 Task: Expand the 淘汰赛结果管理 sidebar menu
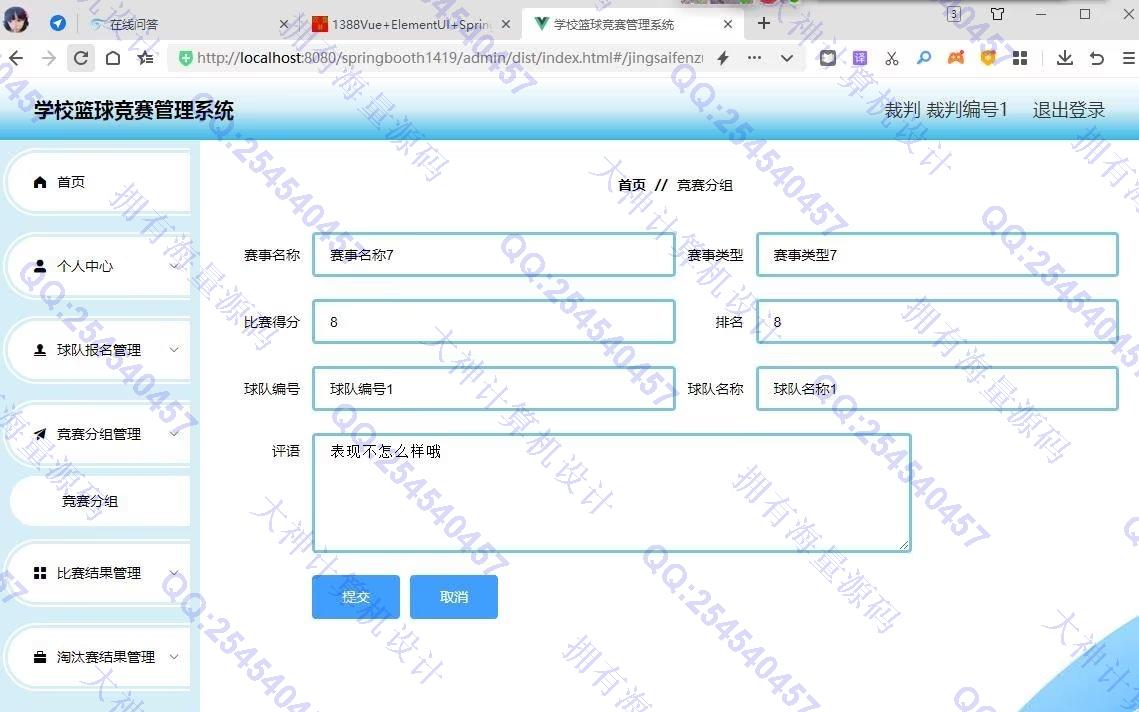click(97, 657)
